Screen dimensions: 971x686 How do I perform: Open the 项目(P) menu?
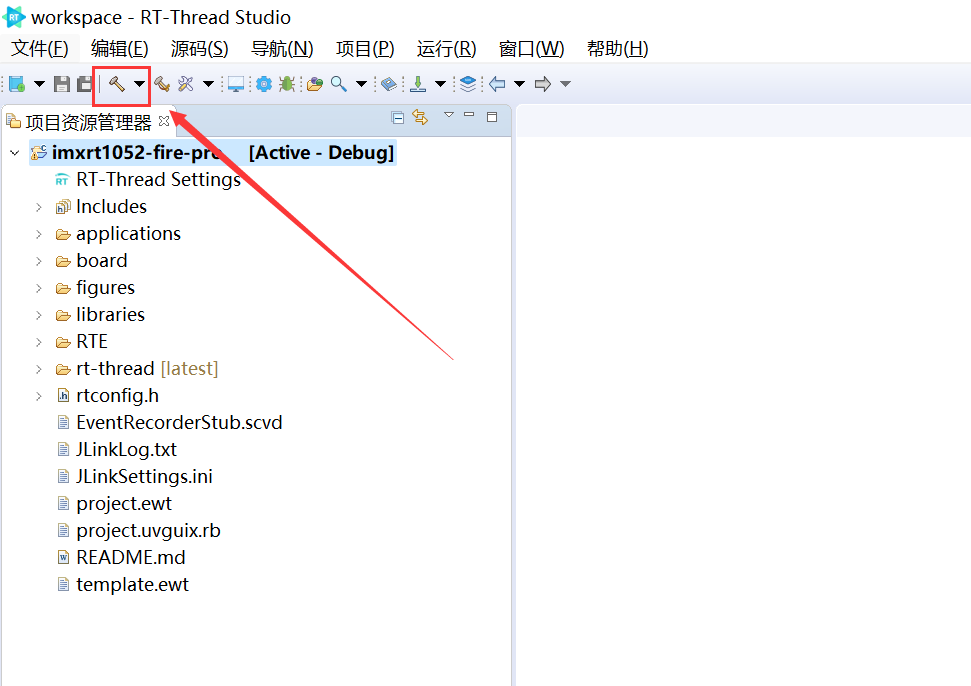pos(364,49)
